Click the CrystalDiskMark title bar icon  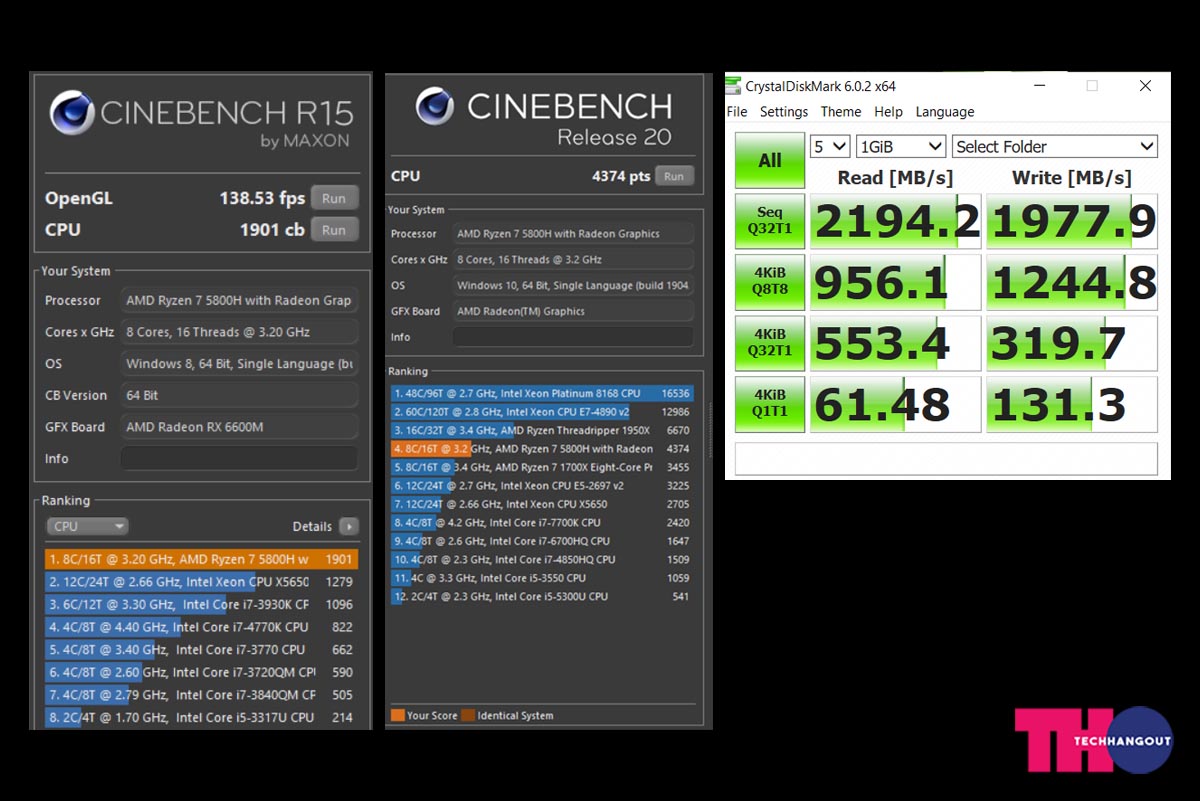(735, 86)
